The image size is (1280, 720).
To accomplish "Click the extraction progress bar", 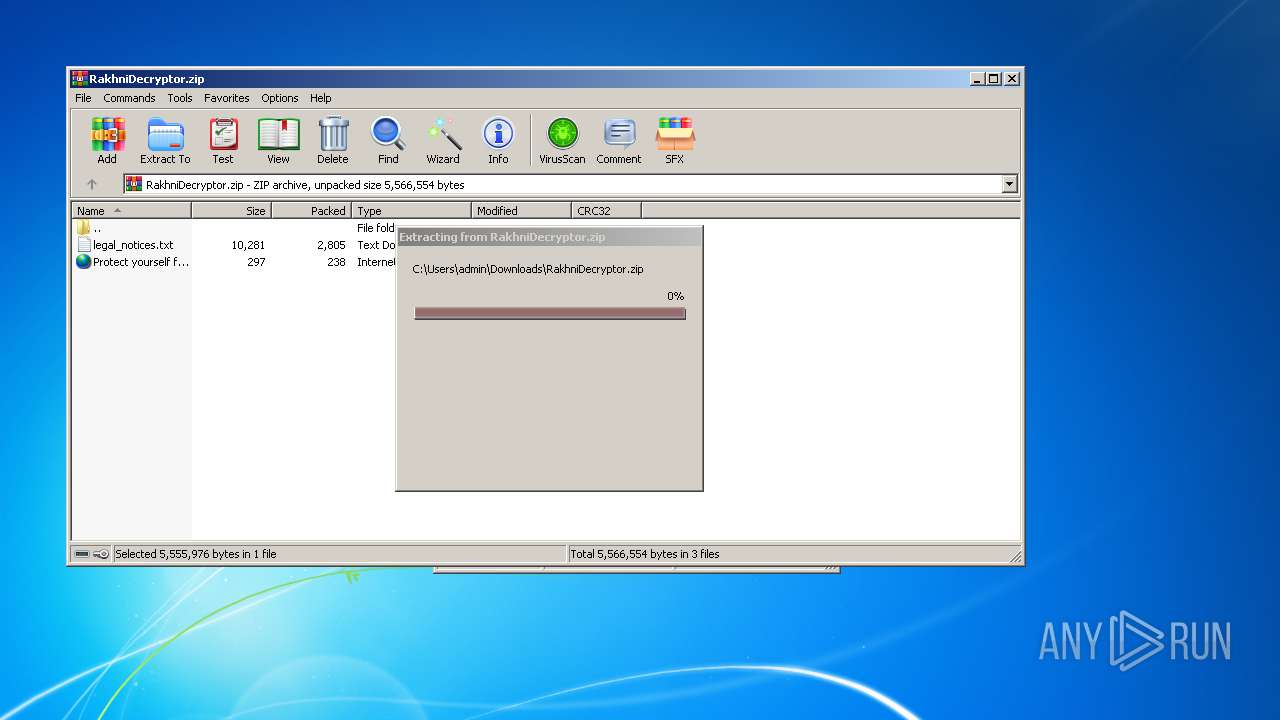I will point(550,313).
